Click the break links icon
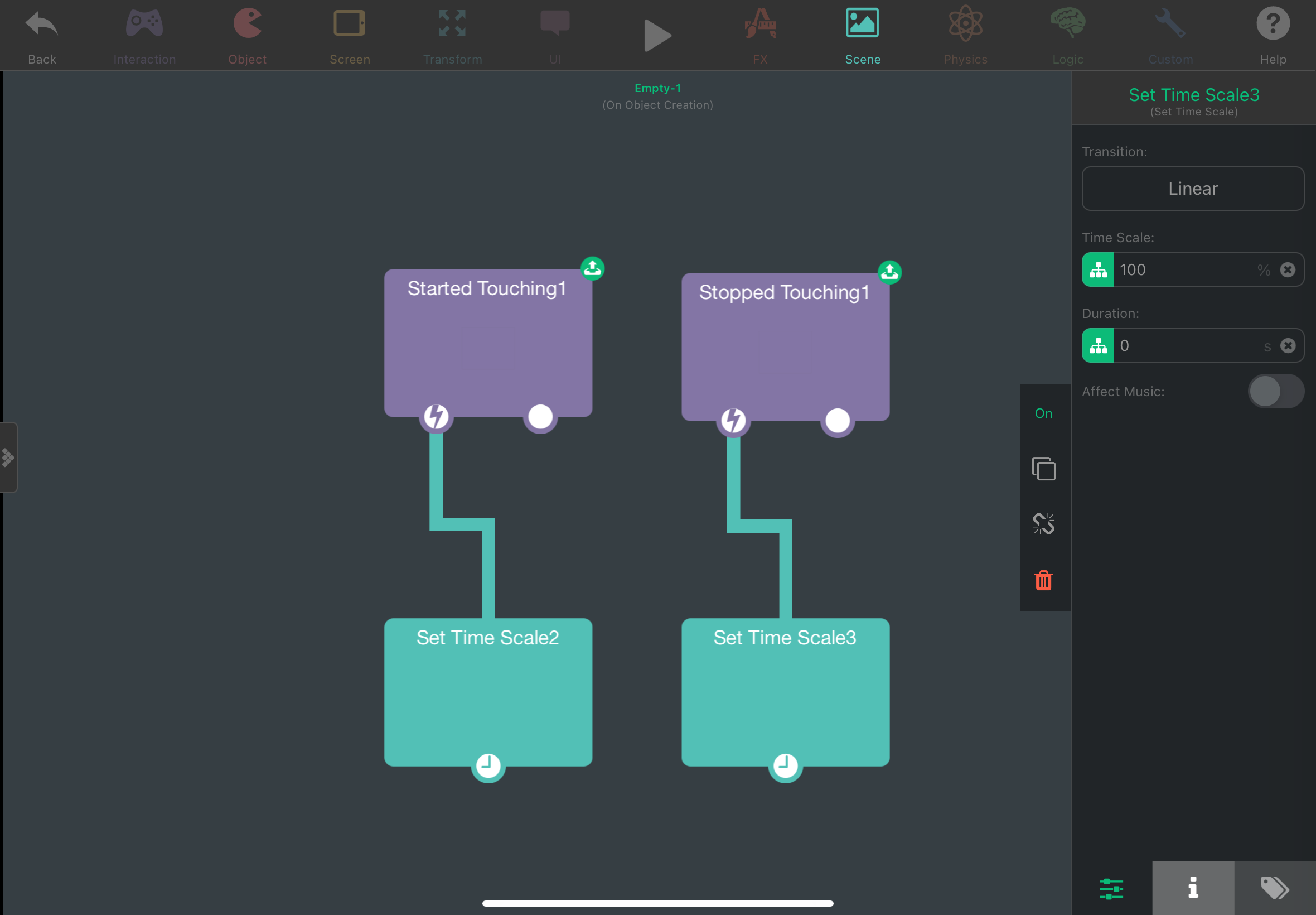The image size is (1316, 915). point(1043,523)
